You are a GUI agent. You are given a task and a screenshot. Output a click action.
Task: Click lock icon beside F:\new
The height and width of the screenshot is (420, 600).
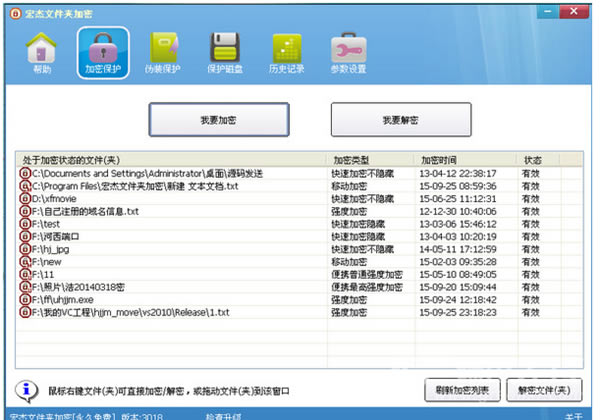25,262
